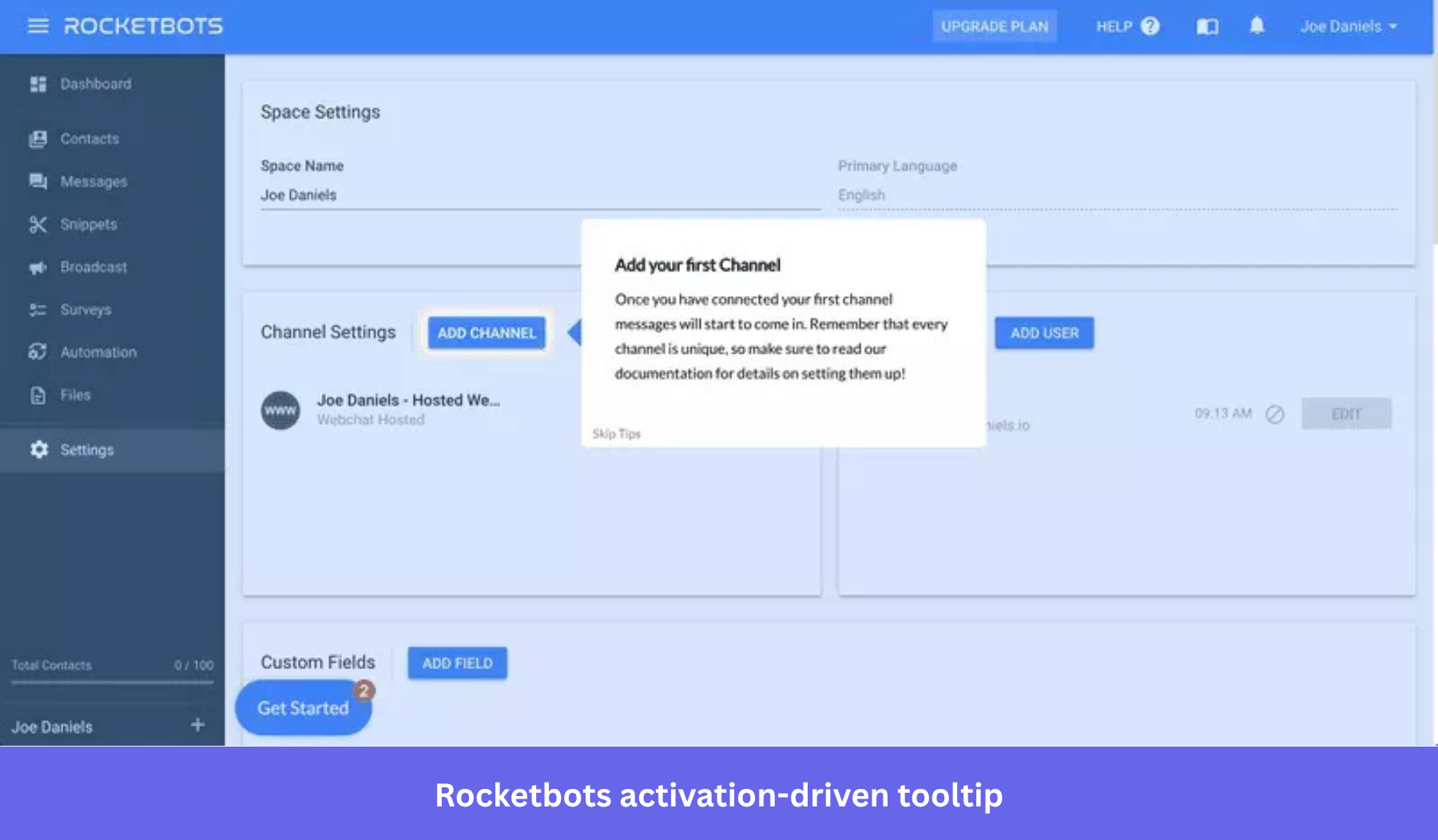This screenshot has width=1438, height=840.
Task: Click the Contacts icon in sidebar
Action: [38, 139]
